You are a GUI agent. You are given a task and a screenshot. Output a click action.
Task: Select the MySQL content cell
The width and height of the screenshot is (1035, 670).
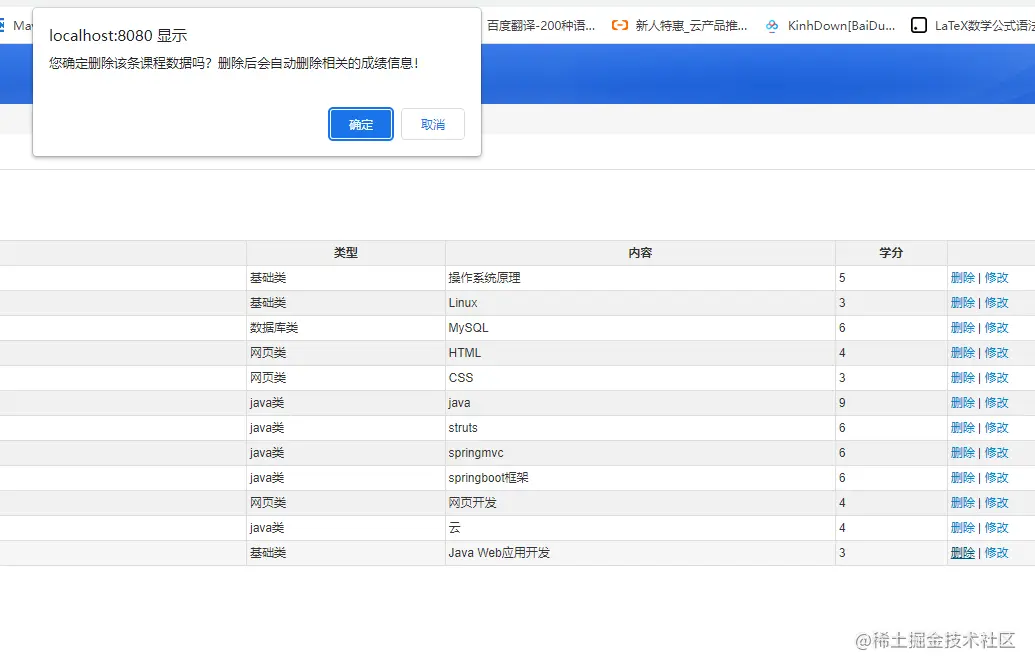click(x=640, y=328)
